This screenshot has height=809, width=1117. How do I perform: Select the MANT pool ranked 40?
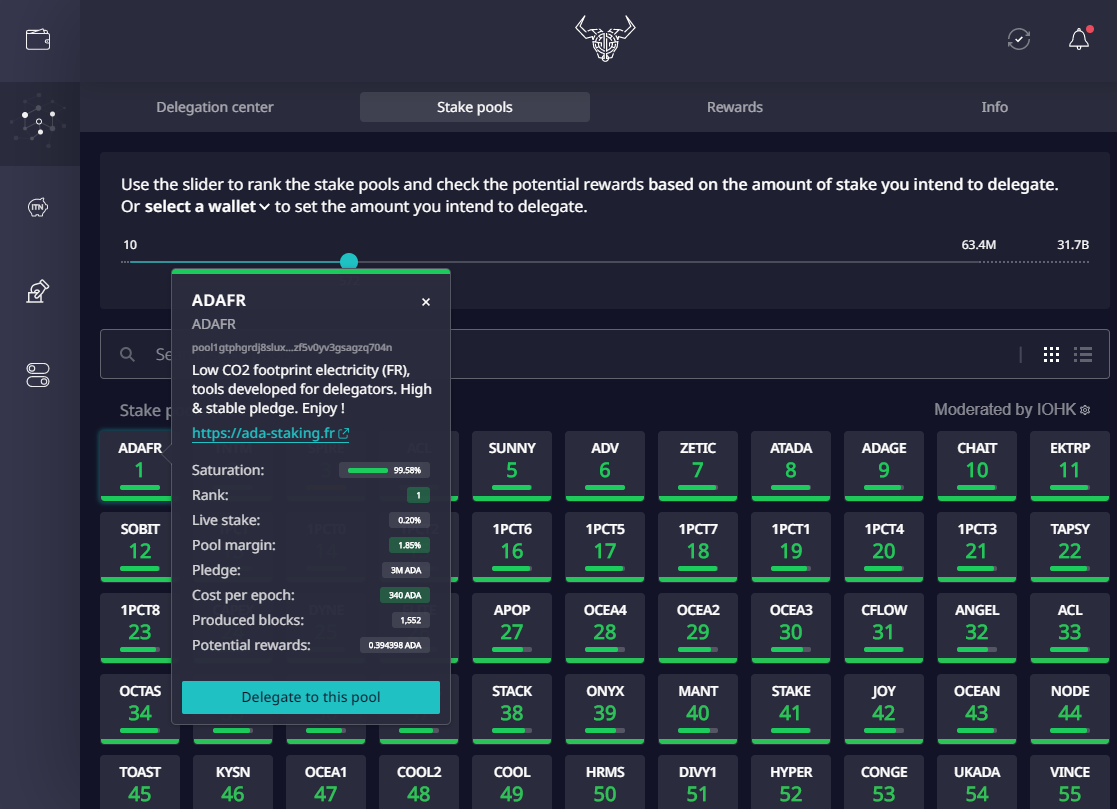click(697, 709)
